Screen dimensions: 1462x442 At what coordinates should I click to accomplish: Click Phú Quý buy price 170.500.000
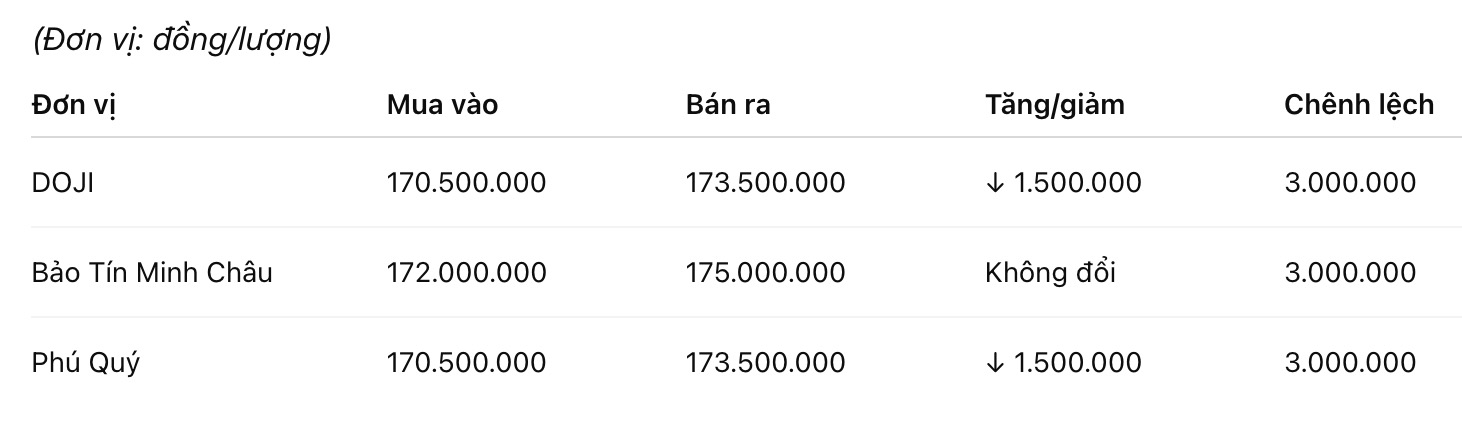[x=466, y=363]
